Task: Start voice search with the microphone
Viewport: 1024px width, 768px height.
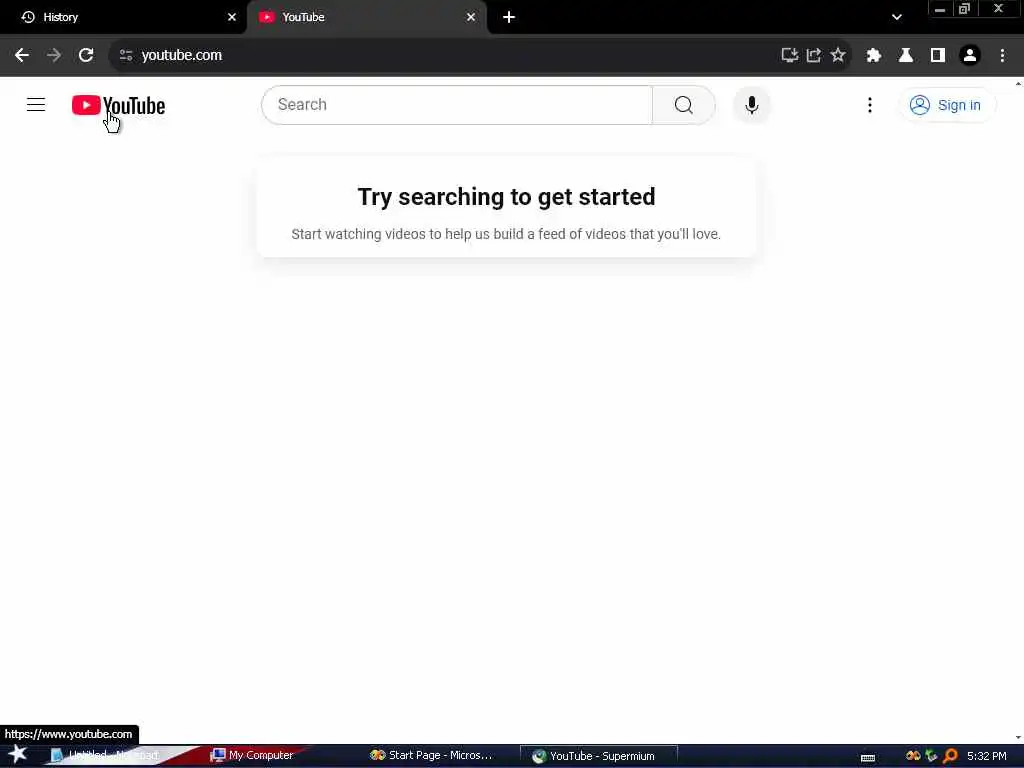Action: (752, 104)
